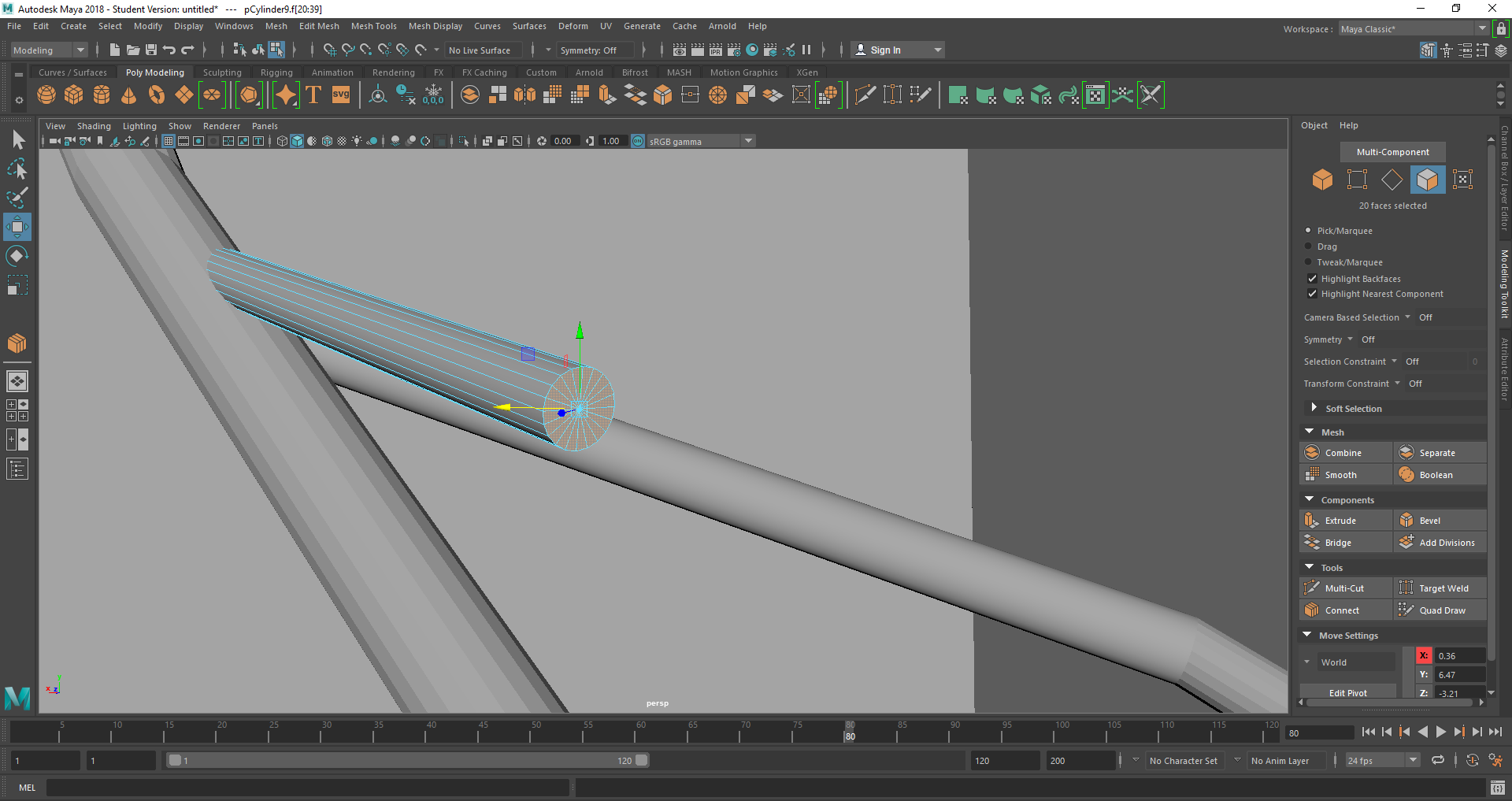The image size is (1512, 801).
Task: Click the Multi-Component button
Action: (x=1392, y=152)
